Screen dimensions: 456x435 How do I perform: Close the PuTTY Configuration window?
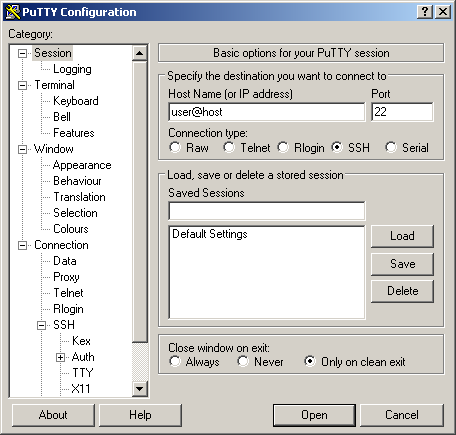(443, 12)
